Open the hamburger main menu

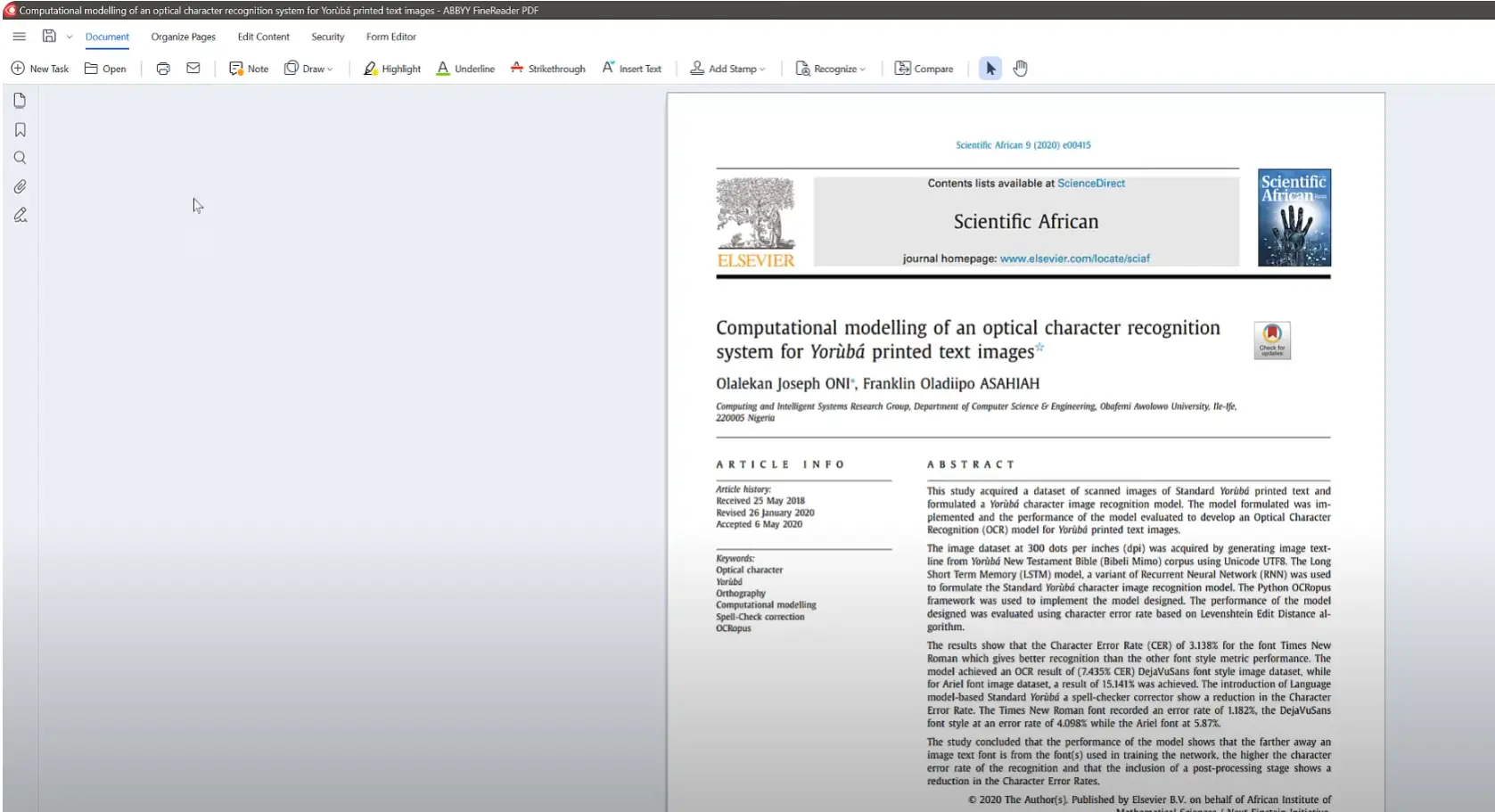pyautogui.click(x=19, y=37)
